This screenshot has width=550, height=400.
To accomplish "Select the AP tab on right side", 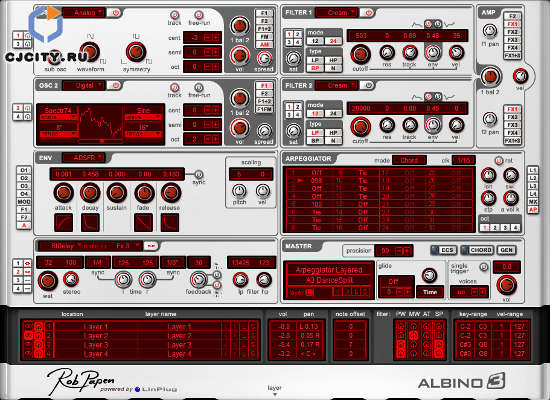I will tap(533, 210).
